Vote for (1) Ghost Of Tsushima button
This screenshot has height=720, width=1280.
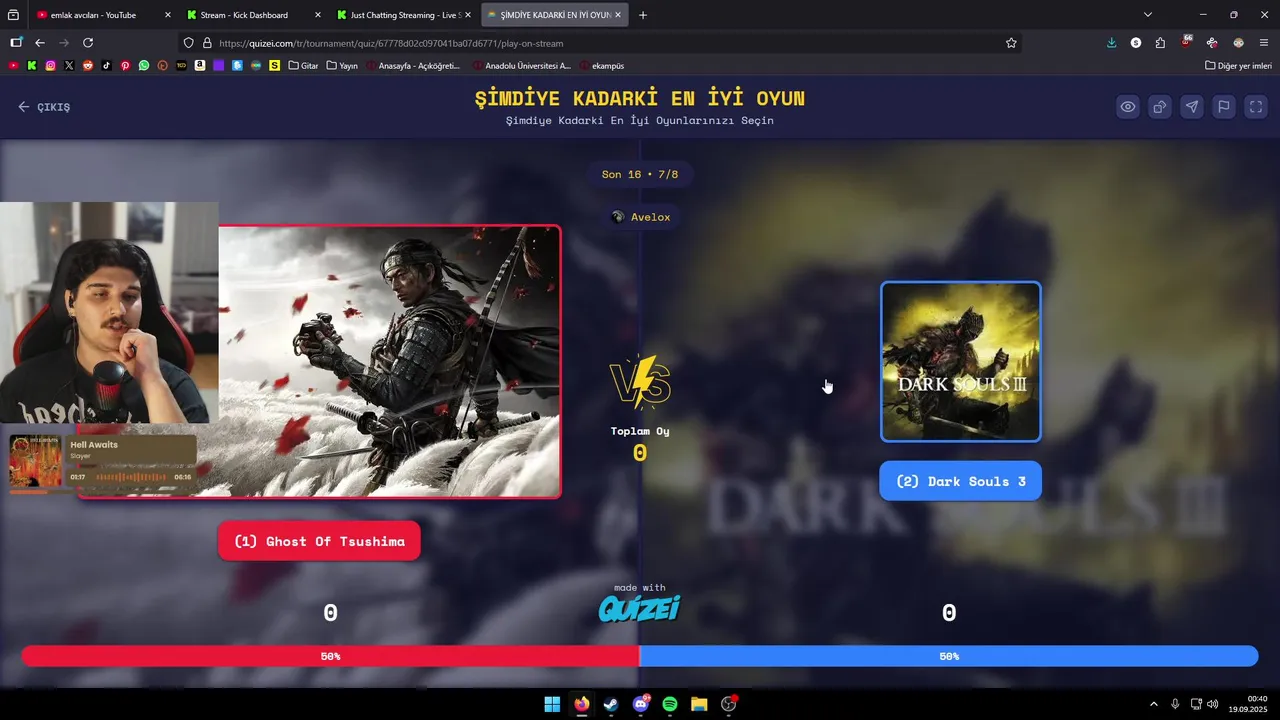coord(319,541)
